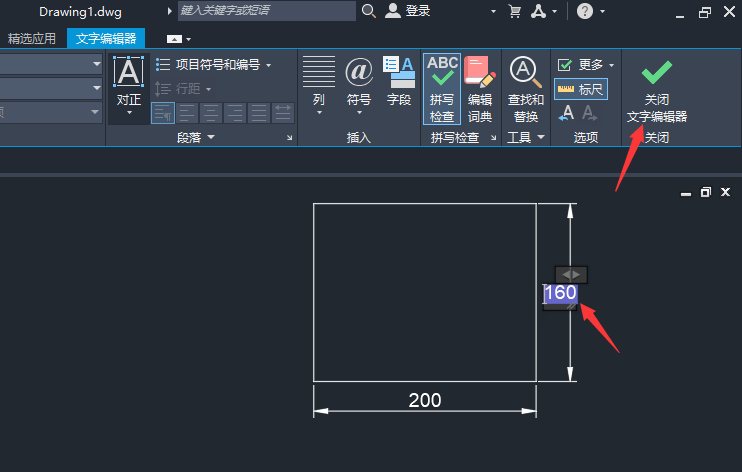The image size is (742, 472).
Task: Open the 行距 line spacing option
Action: tap(183, 89)
